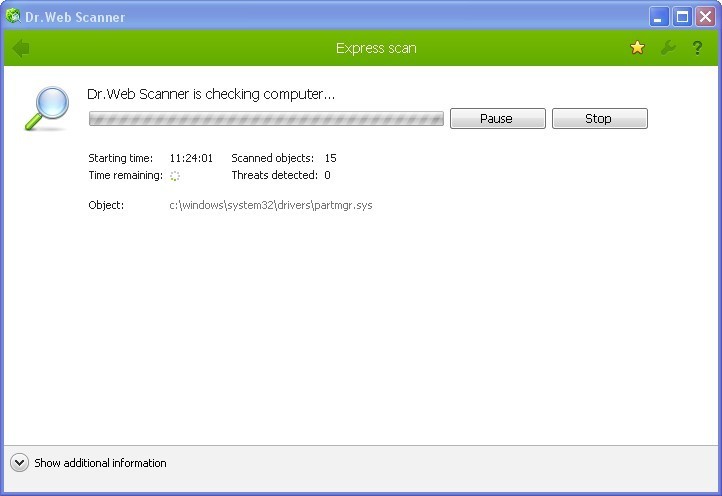The width and height of the screenshot is (722, 496).
Task: Click the Dr.Web spider icon in title bar
Action: tap(13, 16)
